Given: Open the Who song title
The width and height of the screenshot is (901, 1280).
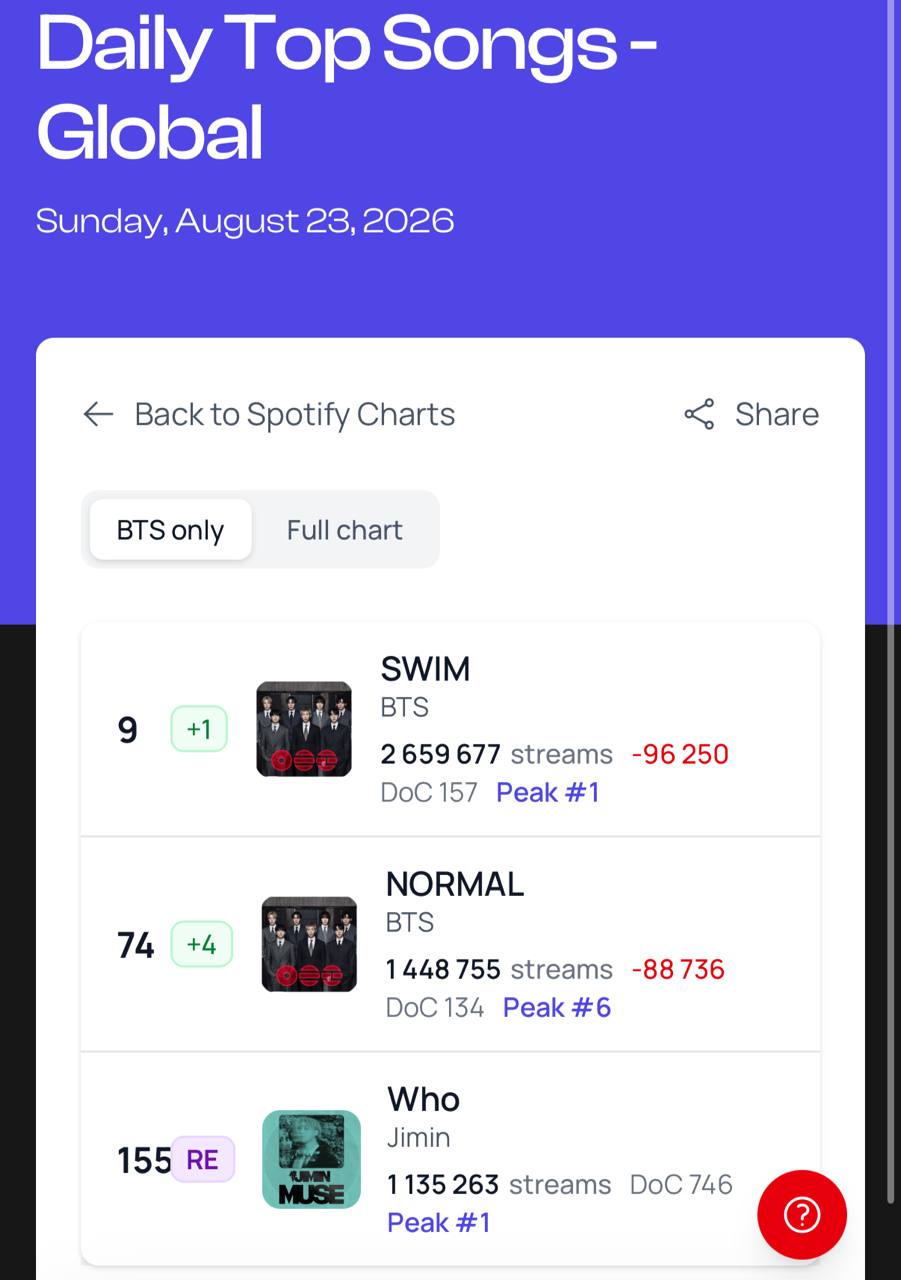Looking at the screenshot, I should click(x=424, y=1099).
